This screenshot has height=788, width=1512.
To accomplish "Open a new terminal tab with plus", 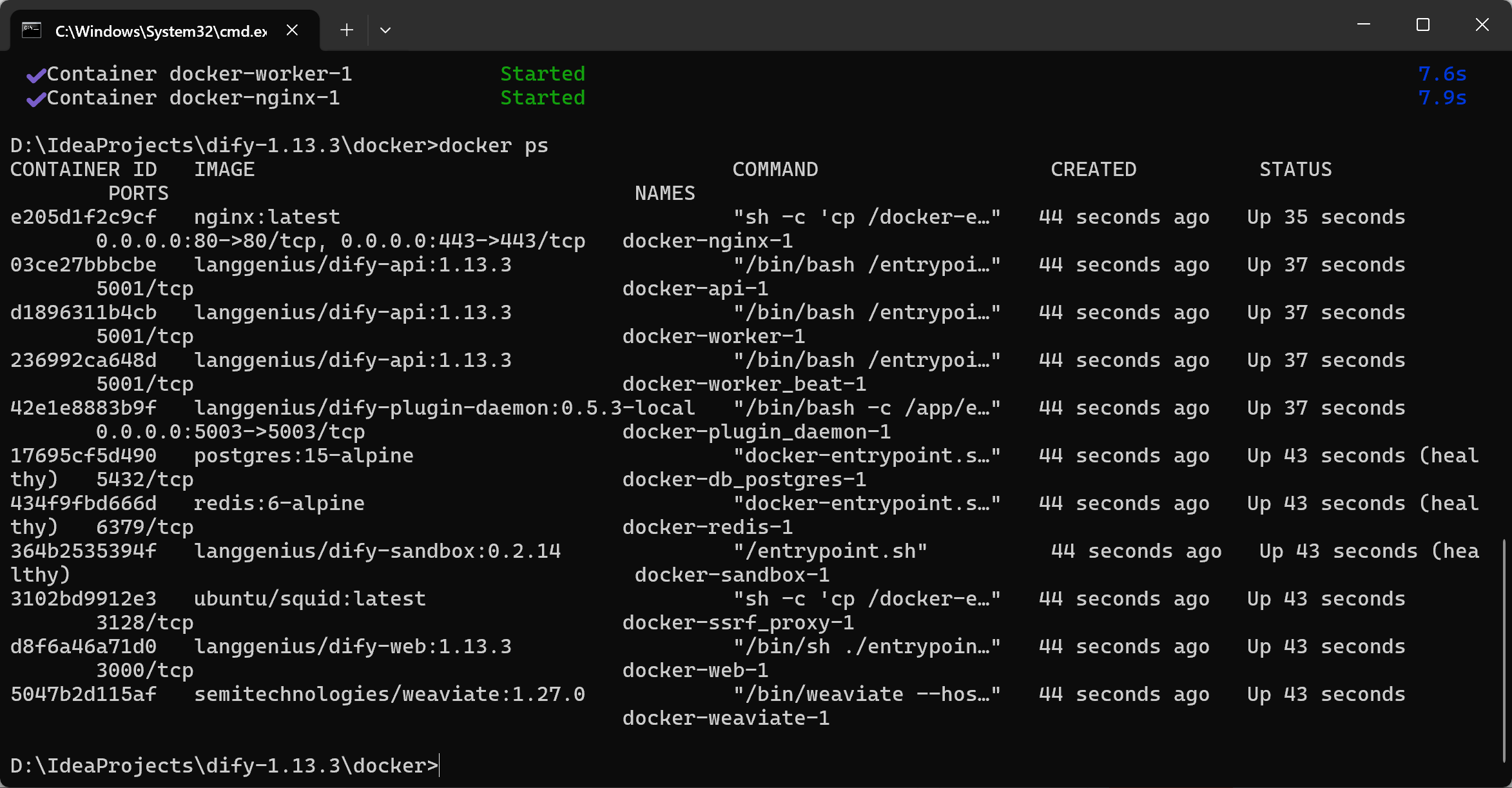I will click(x=347, y=30).
